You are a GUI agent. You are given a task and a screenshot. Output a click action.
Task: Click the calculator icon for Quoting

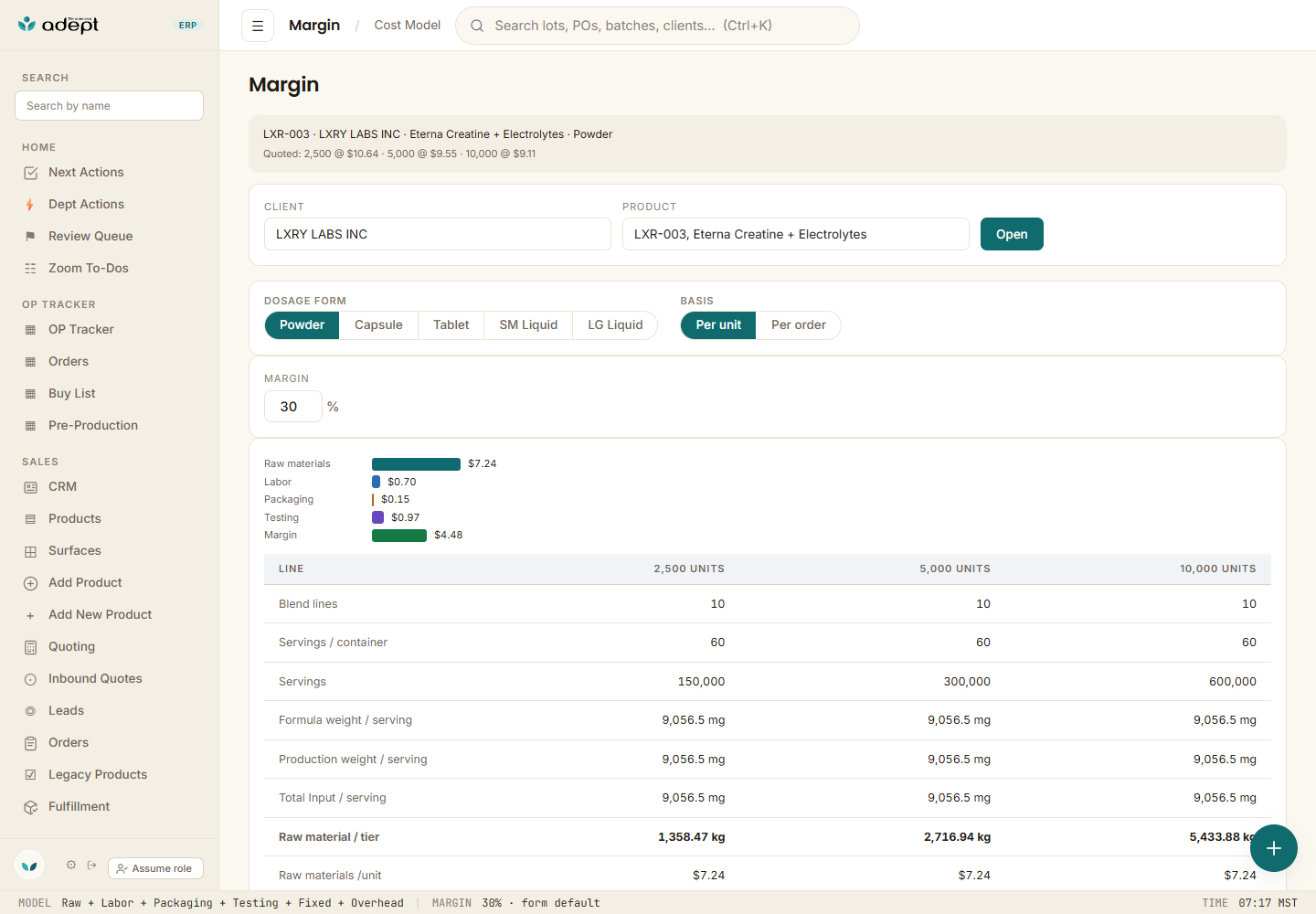tap(30, 647)
